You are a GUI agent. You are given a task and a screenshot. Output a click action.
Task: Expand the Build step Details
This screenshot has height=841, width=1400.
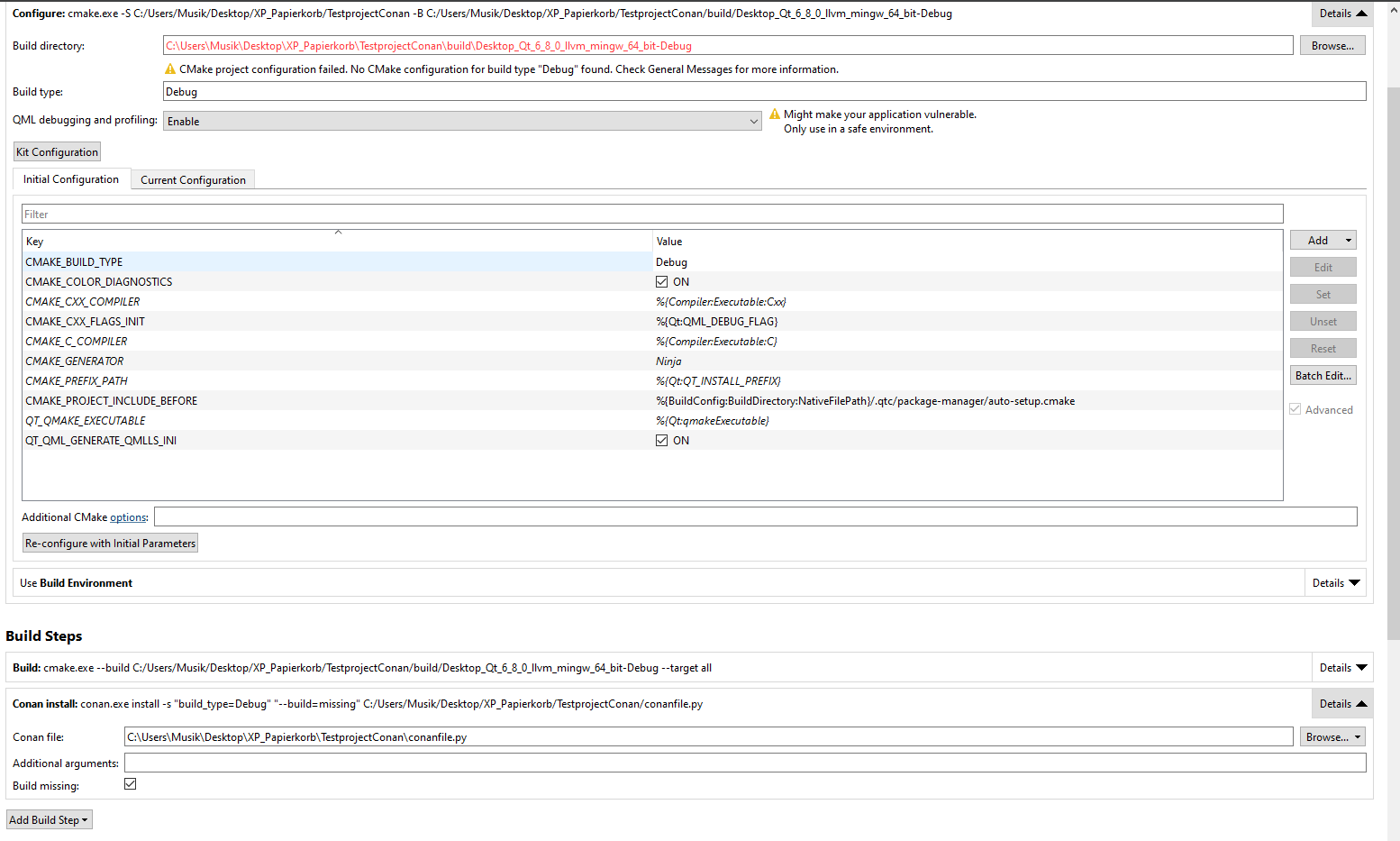1342,668
